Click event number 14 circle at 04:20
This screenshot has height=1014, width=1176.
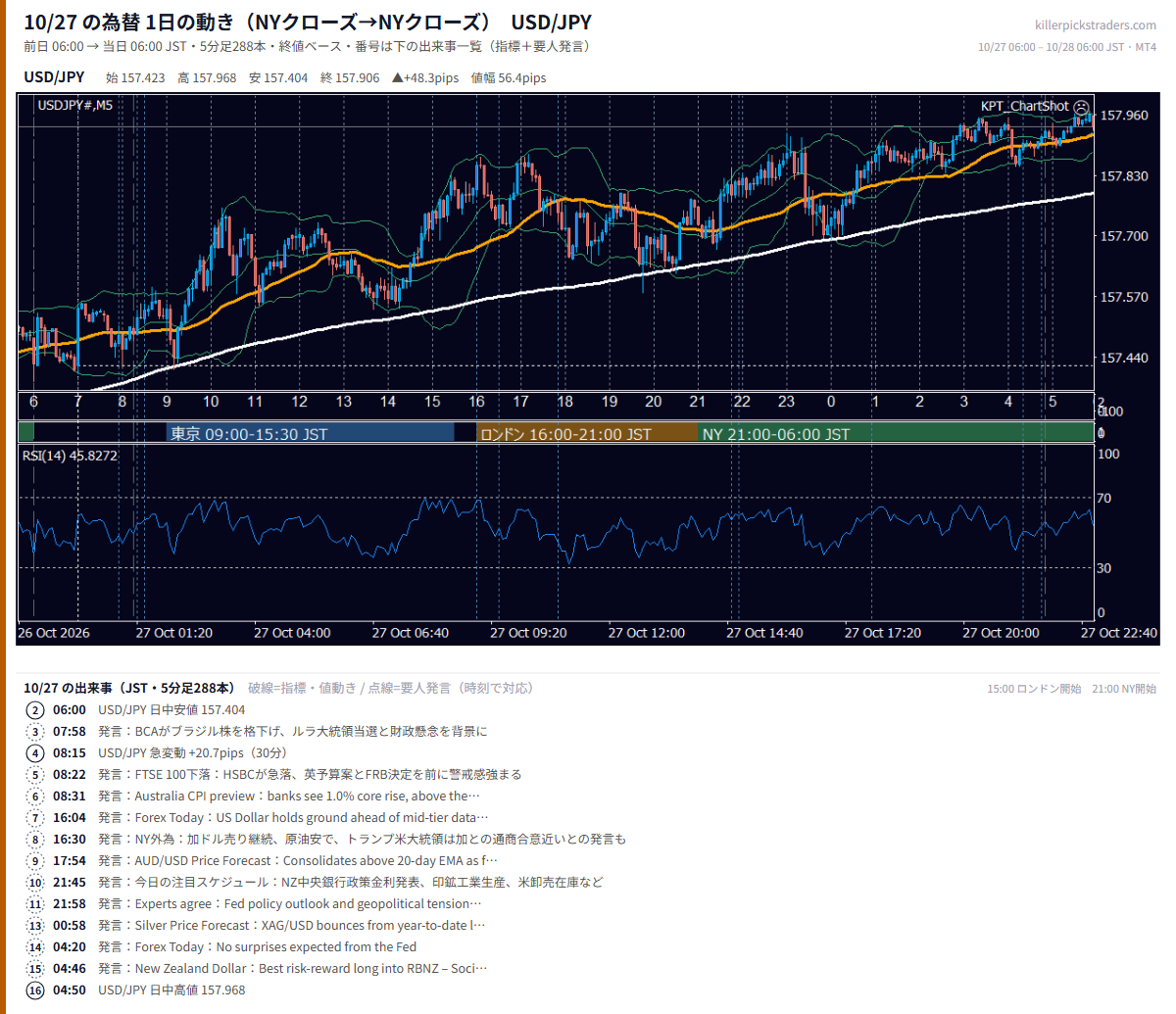pyautogui.click(x=35, y=947)
